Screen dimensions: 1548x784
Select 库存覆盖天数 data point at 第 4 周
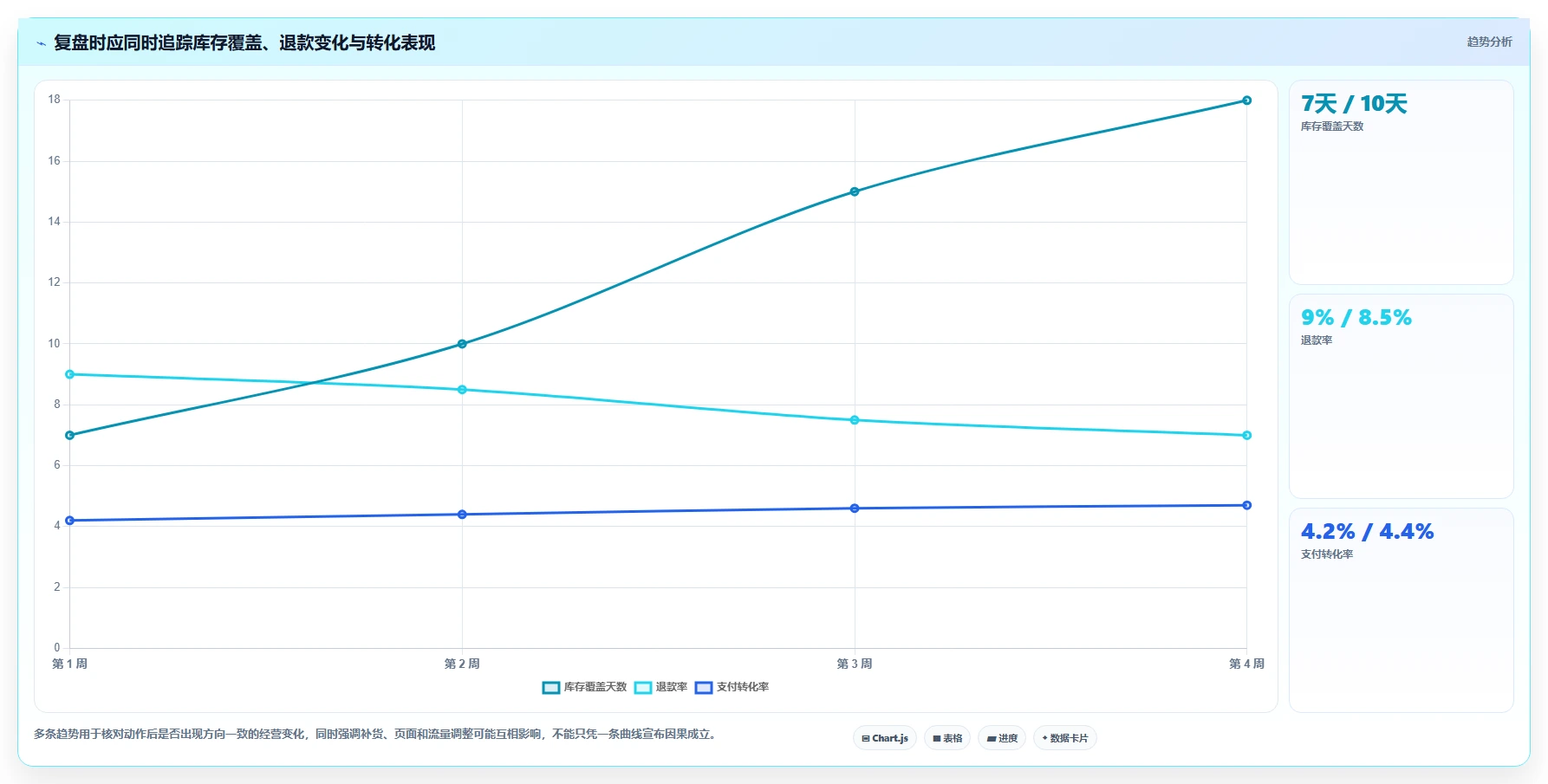pyautogui.click(x=1246, y=100)
